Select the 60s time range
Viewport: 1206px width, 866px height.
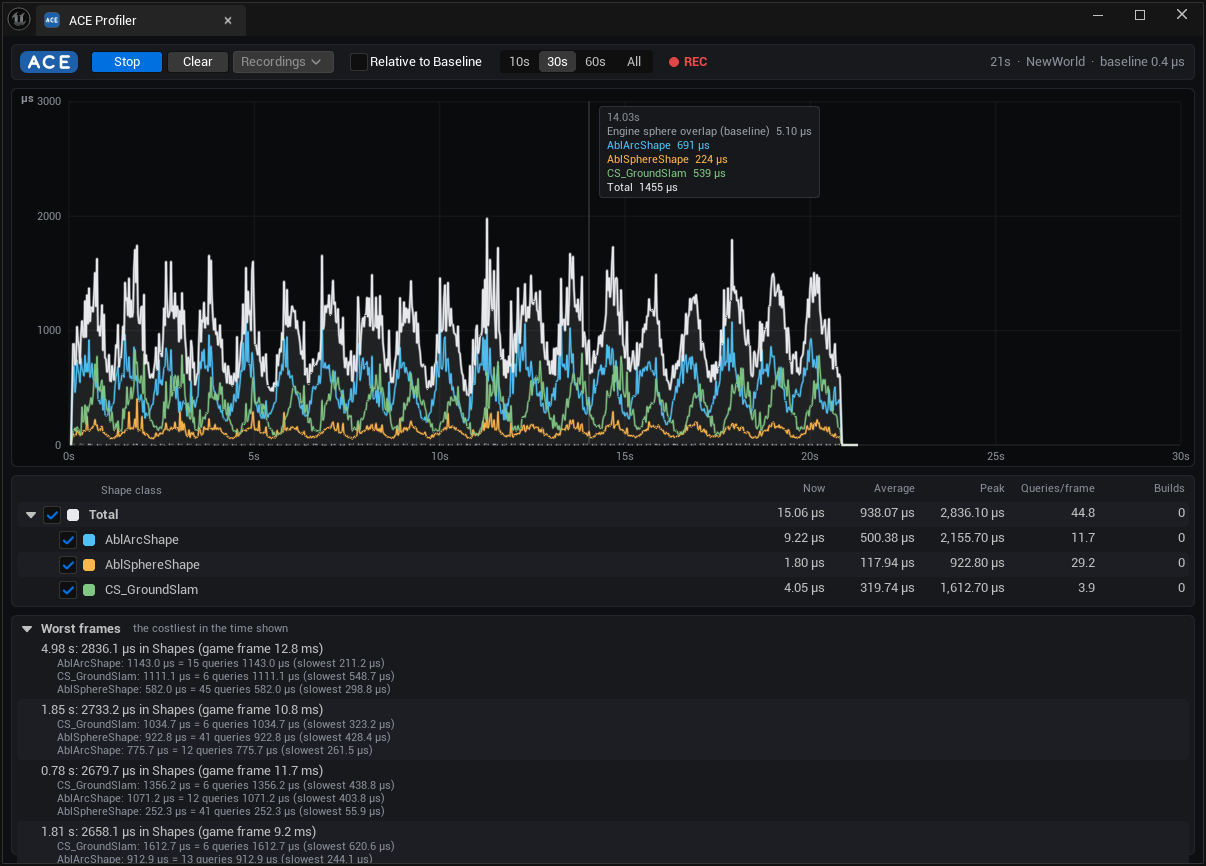[595, 62]
